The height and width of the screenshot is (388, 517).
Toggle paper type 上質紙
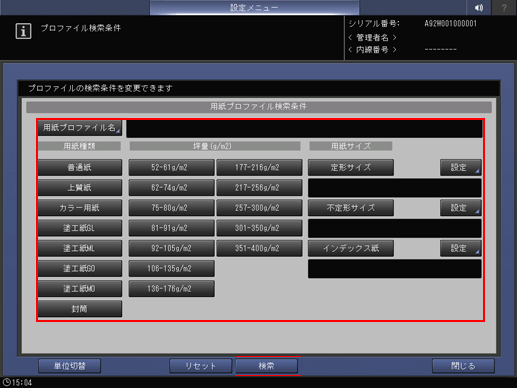click(x=80, y=188)
